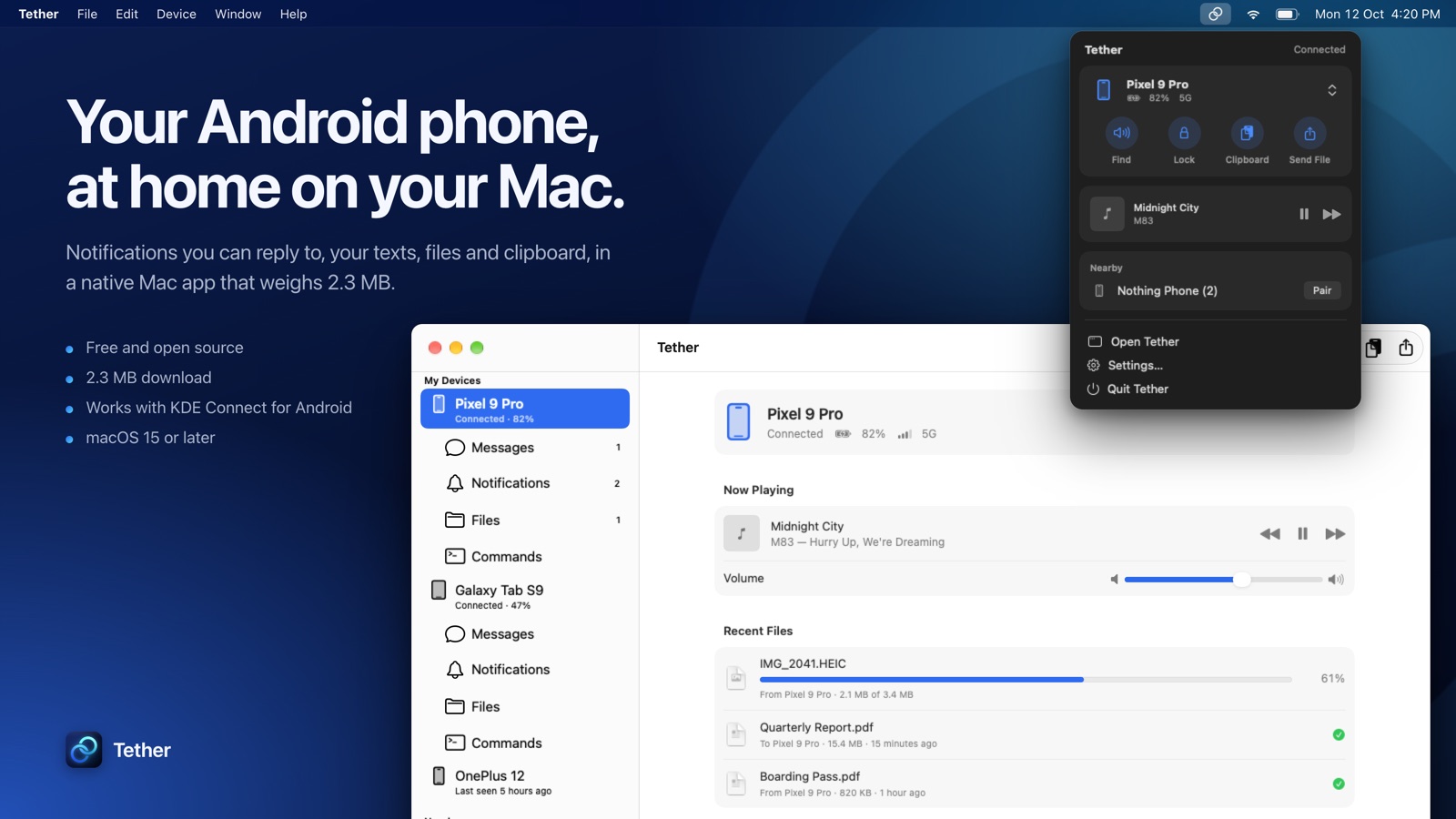Screen dimensions: 1456x819
Task: Click the Send File icon in popover
Action: click(1309, 133)
